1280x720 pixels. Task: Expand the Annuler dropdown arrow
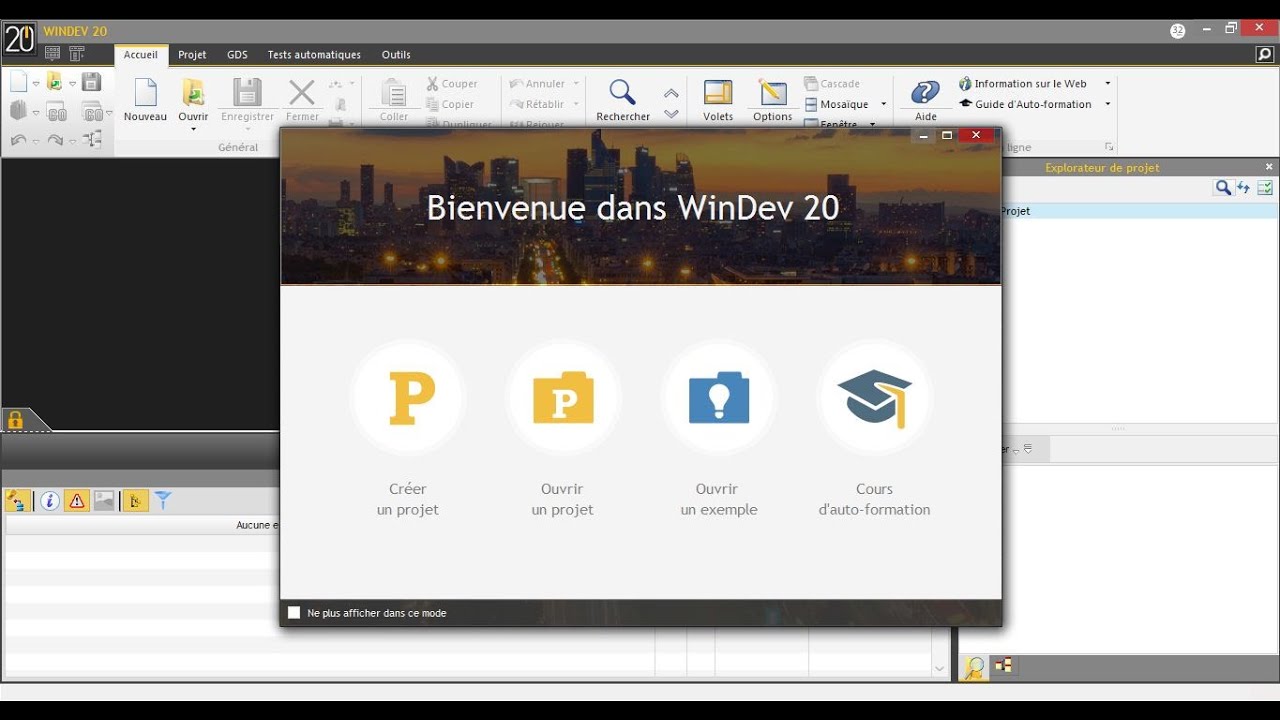pos(576,84)
